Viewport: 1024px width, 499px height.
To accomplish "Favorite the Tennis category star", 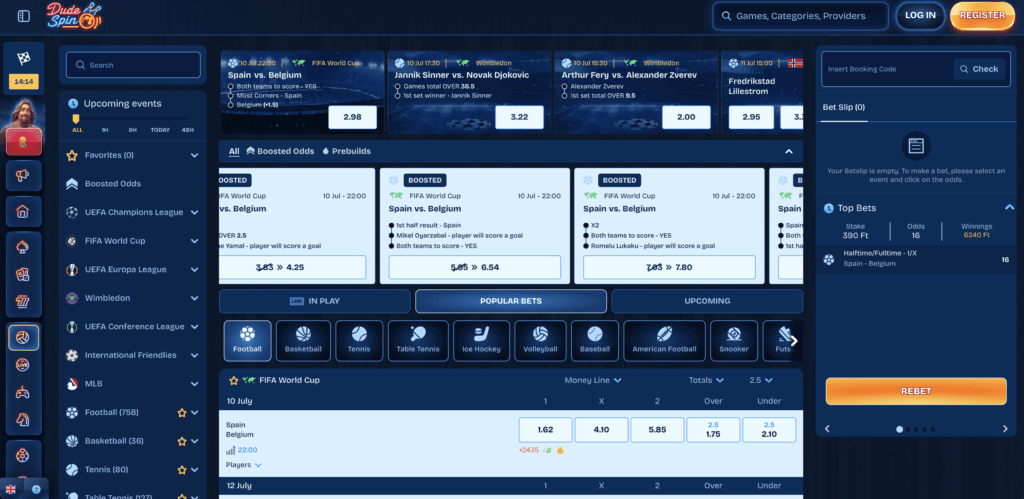I will coord(182,470).
